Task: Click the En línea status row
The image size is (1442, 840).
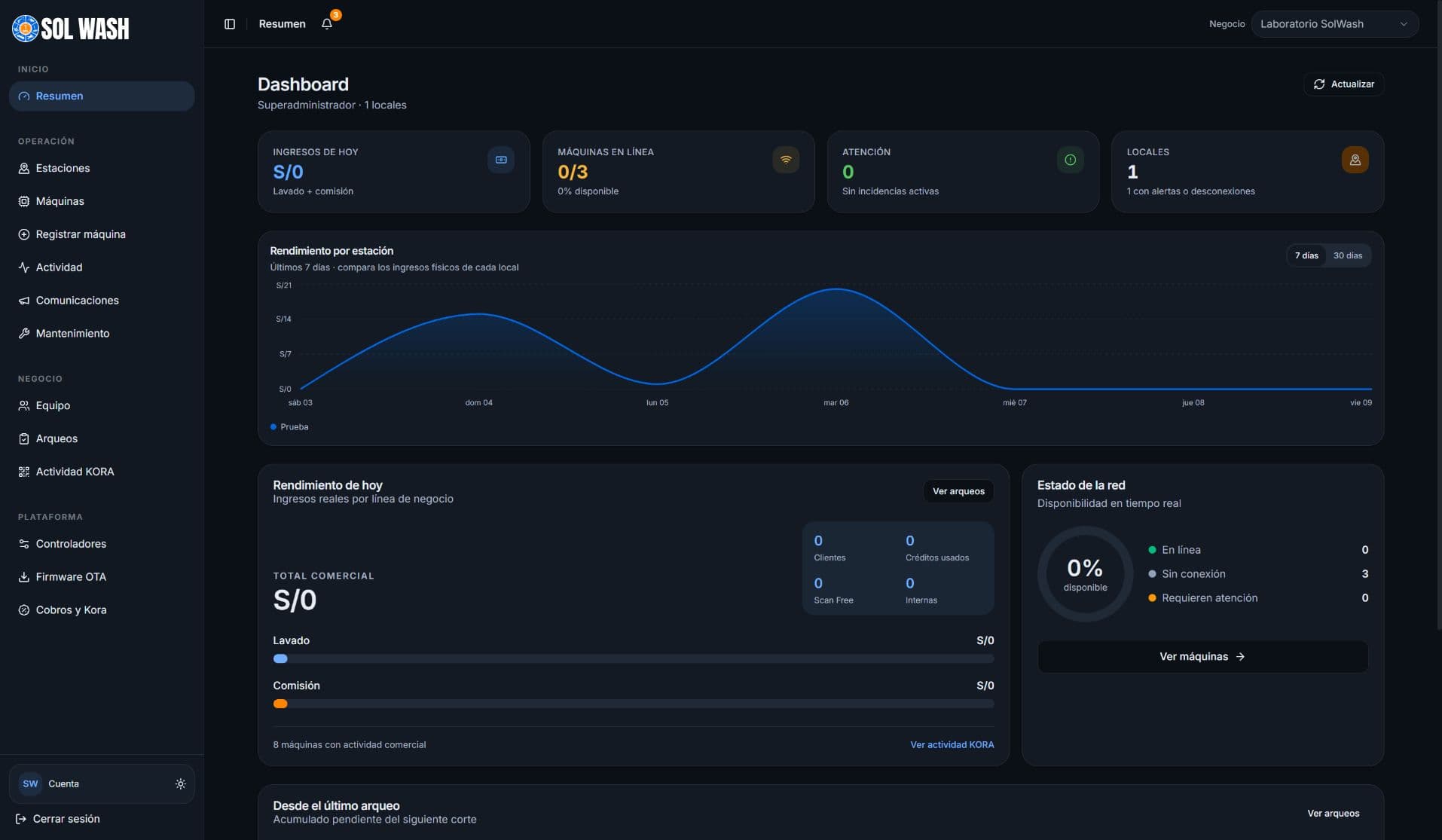Action: tap(1258, 550)
